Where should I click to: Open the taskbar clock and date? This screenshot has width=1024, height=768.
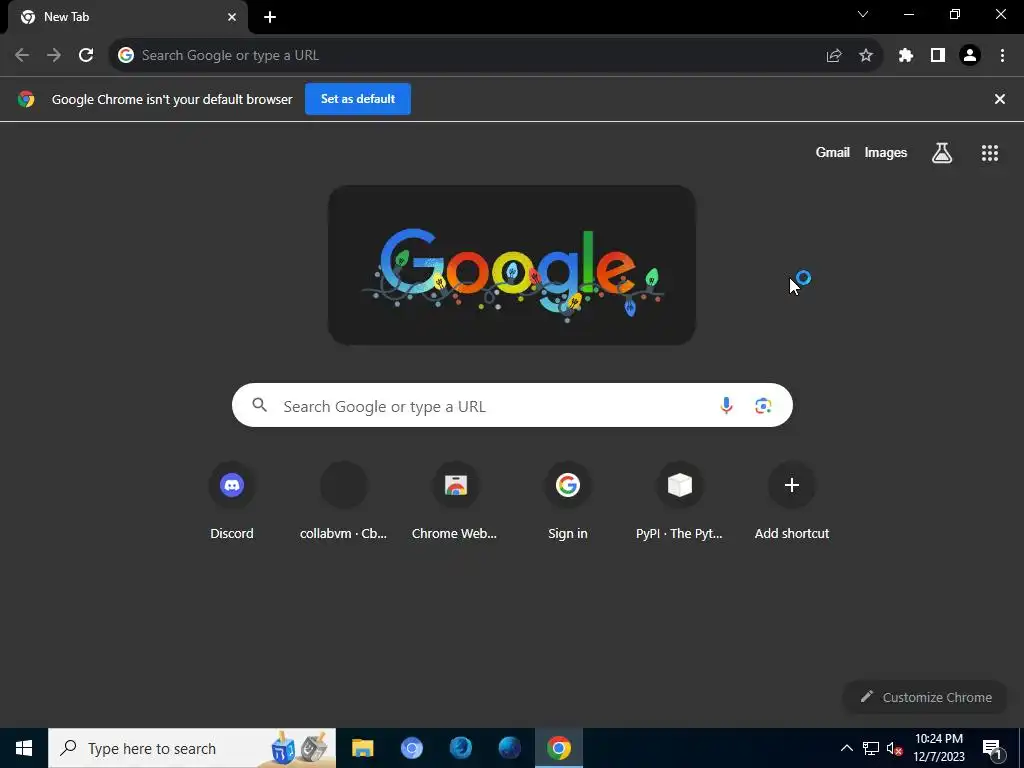[x=939, y=748]
